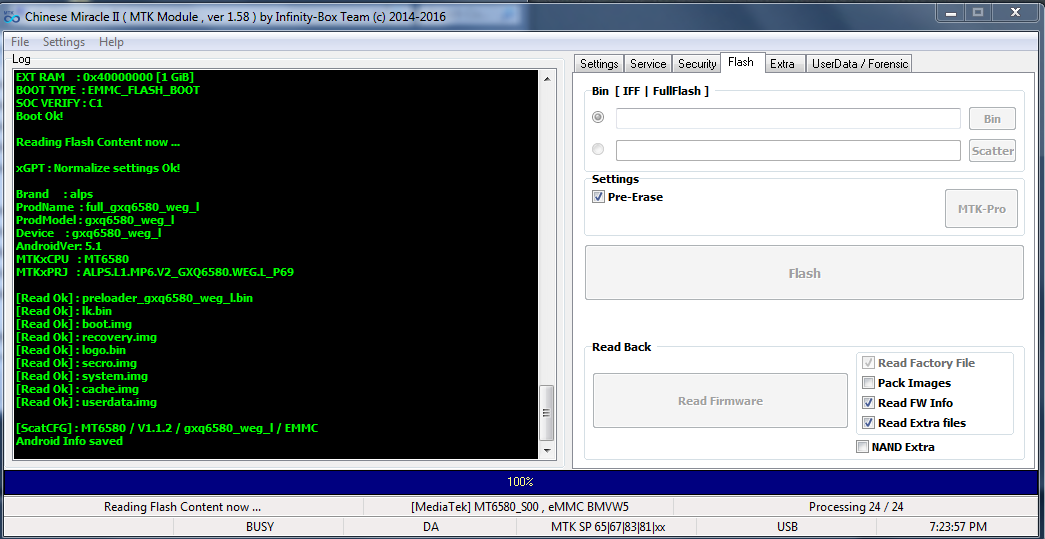Switch to the Settings tab

pyautogui.click(x=599, y=64)
